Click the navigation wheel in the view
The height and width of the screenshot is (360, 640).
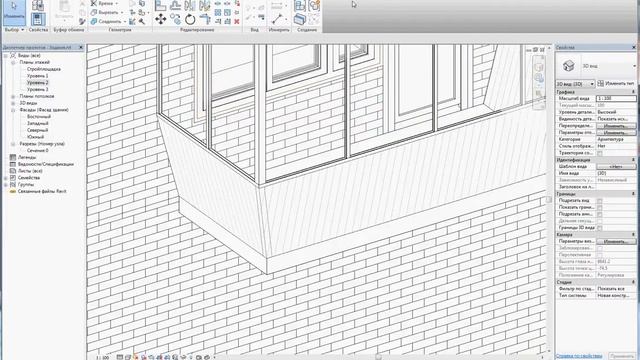click(539, 78)
